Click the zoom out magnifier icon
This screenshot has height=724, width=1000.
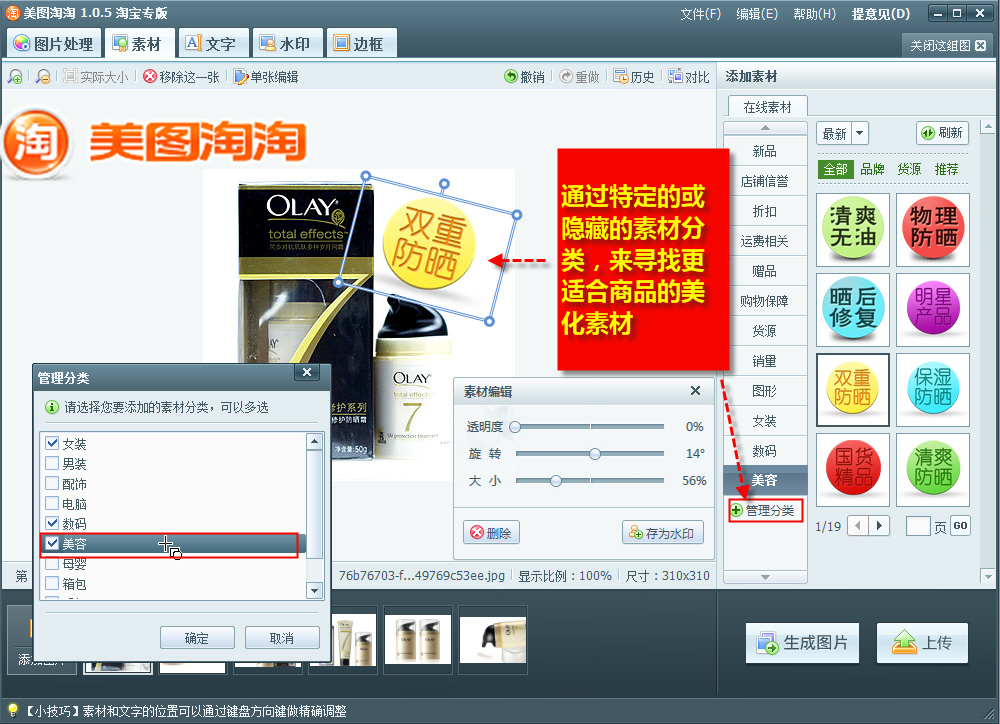tap(43, 77)
